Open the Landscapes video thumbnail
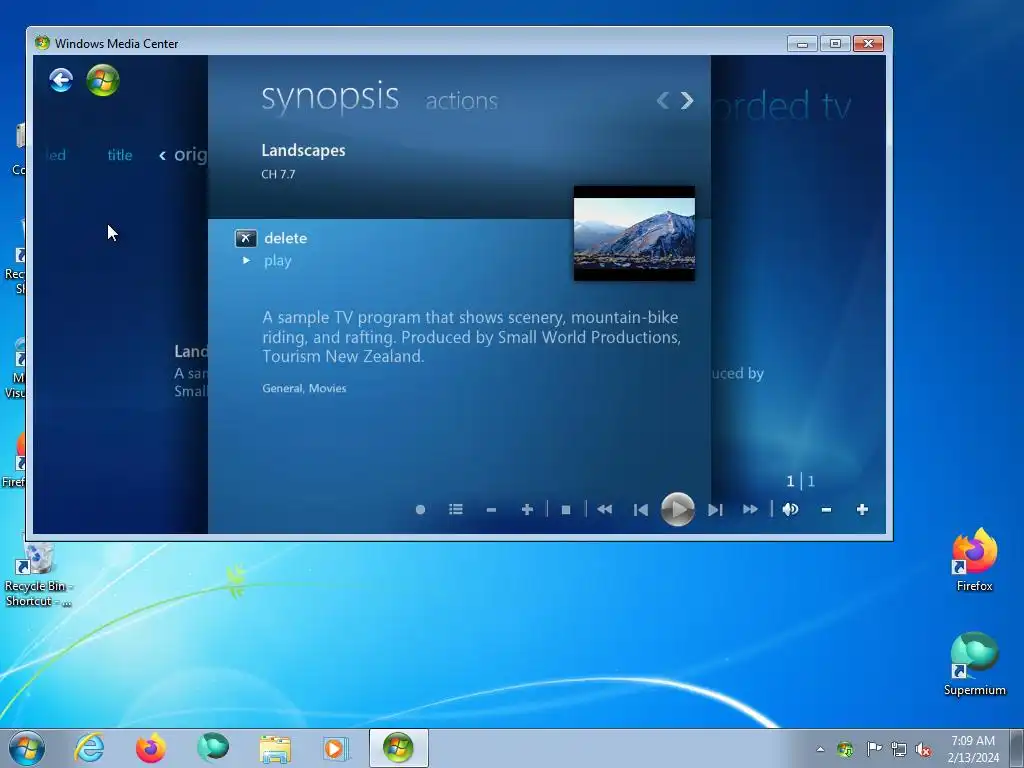 634,234
